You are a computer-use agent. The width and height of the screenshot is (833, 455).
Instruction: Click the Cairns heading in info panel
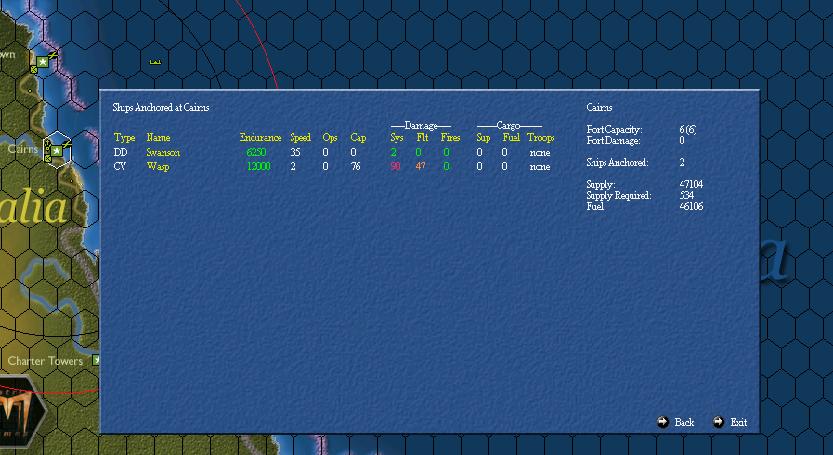coord(599,107)
